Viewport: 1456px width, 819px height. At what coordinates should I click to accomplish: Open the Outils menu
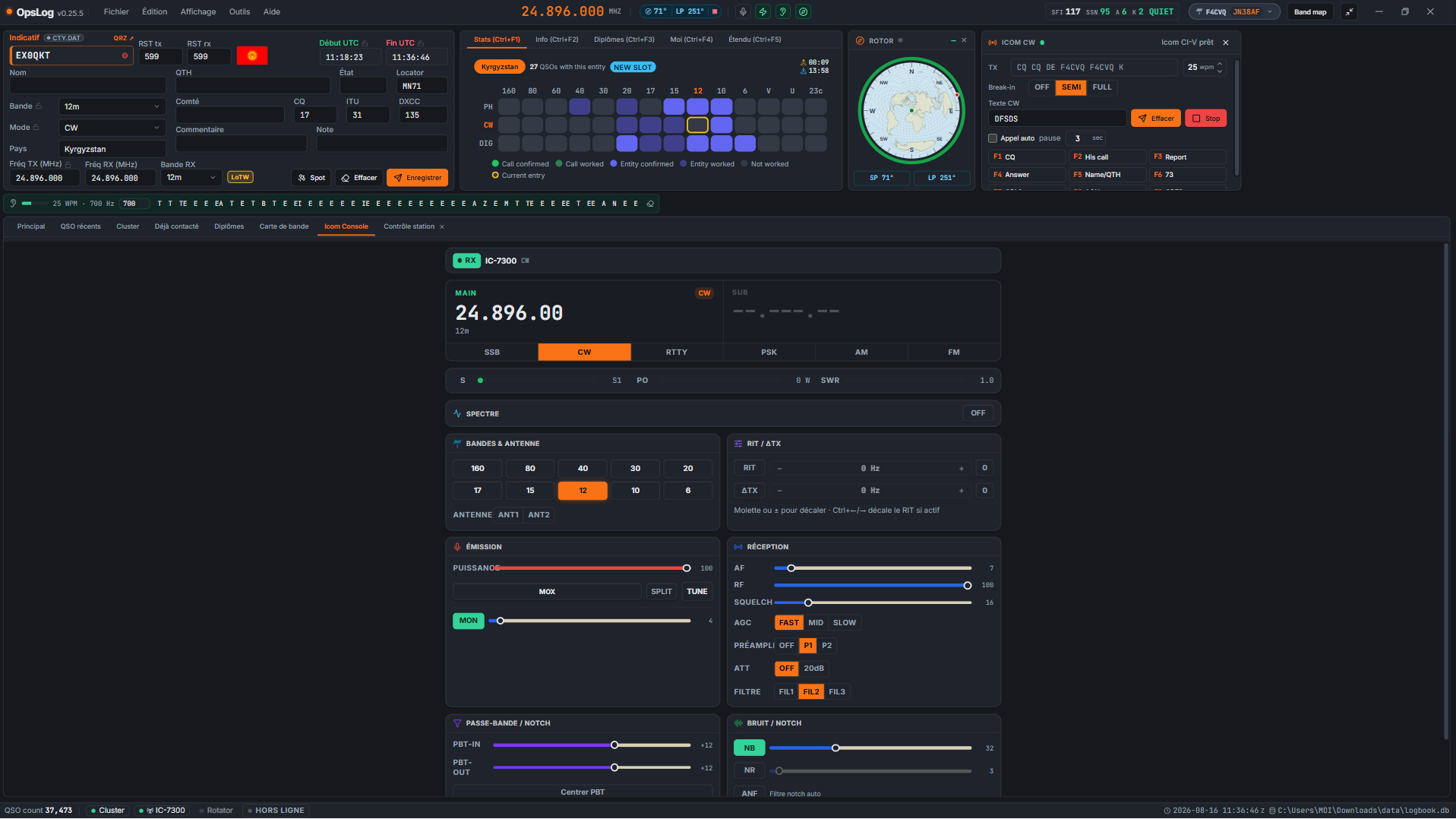coord(239,11)
